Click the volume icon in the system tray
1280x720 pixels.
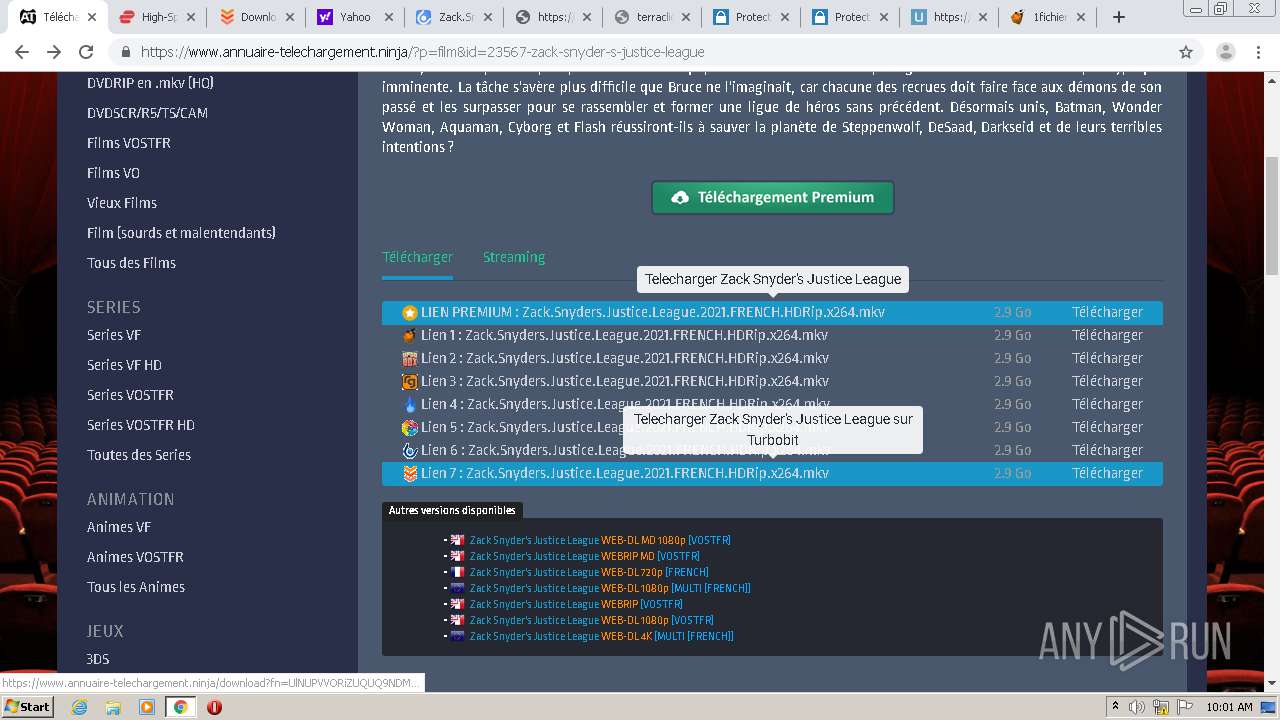[x=1136, y=707]
